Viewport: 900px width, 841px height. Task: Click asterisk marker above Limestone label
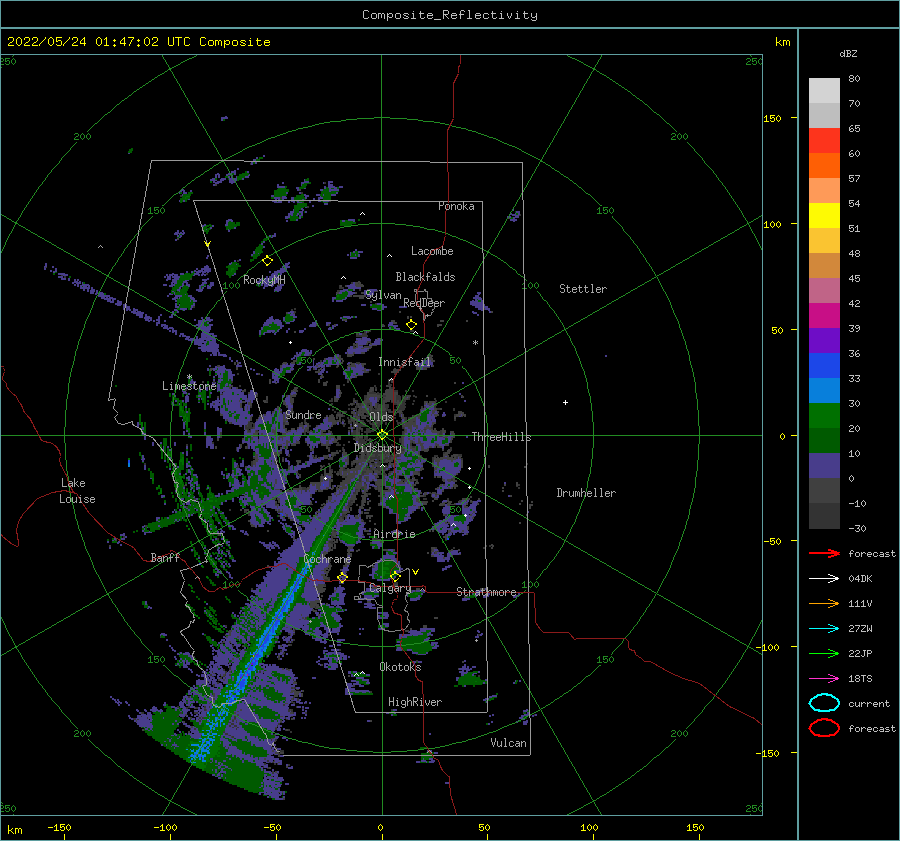(189, 377)
